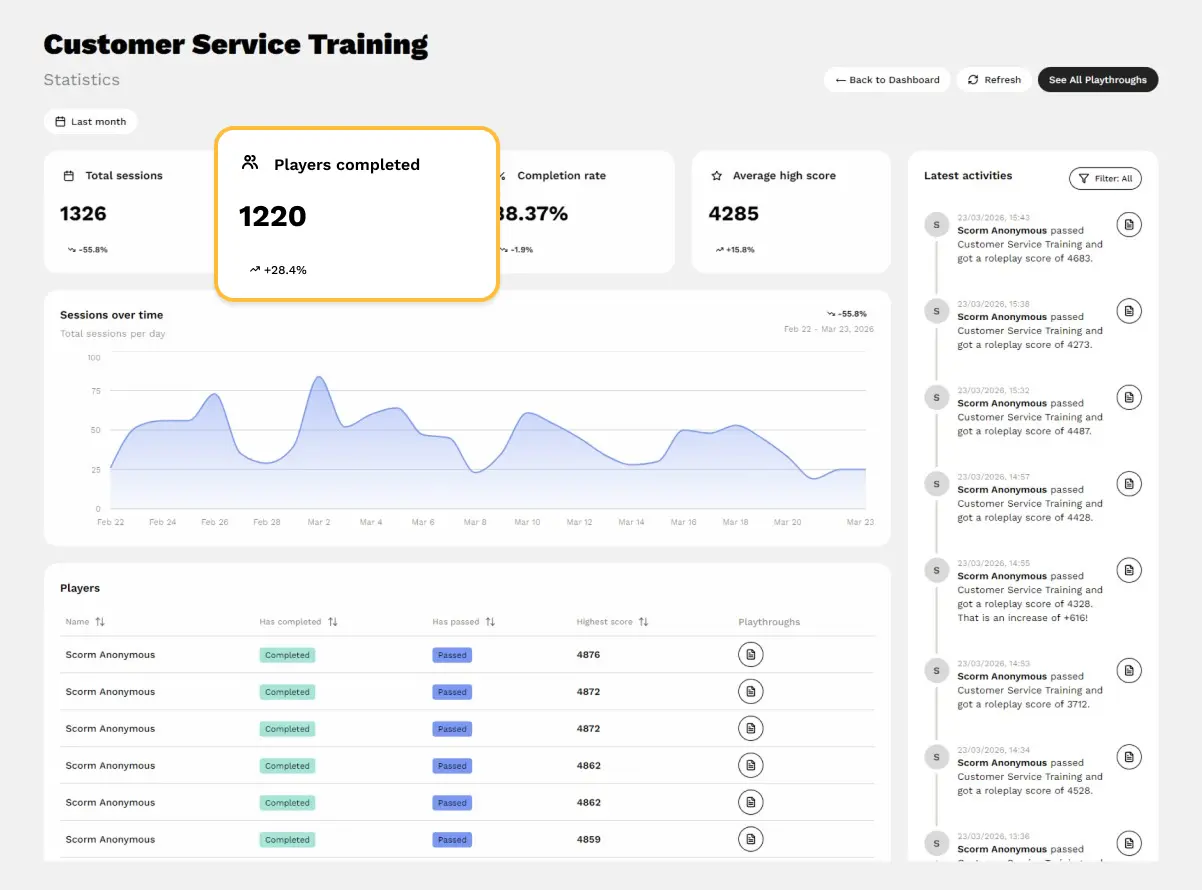Click the Completed badge in the first player row
Image resolution: width=1202 pixels, height=890 pixels.
[287, 654]
